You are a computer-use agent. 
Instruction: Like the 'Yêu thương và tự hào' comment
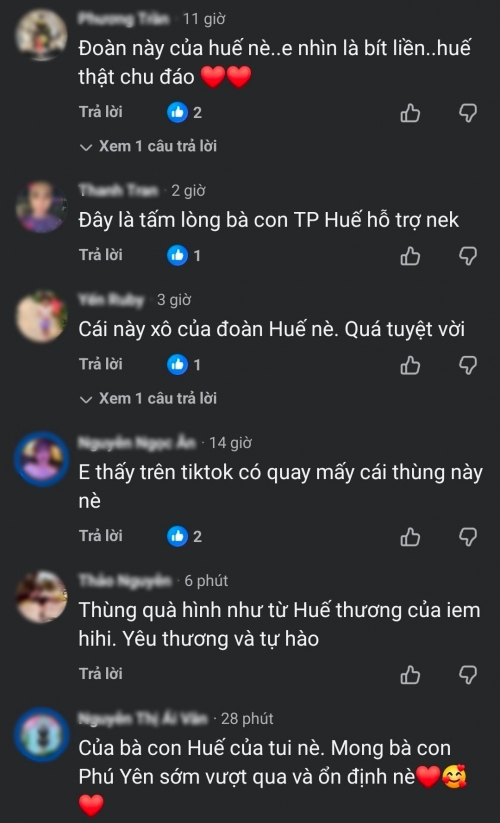(410, 675)
